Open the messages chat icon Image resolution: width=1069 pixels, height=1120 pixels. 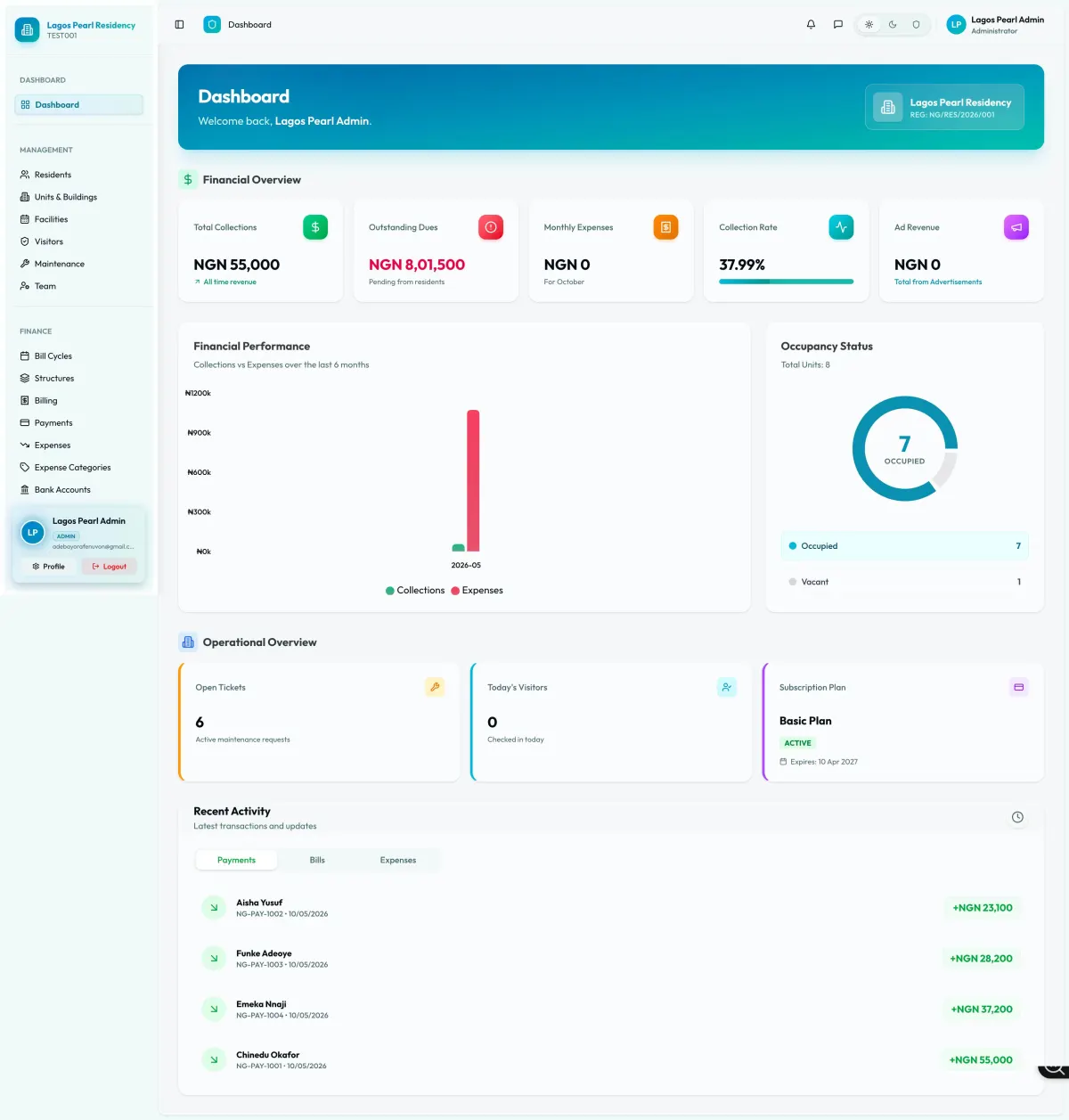tap(837, 25)
